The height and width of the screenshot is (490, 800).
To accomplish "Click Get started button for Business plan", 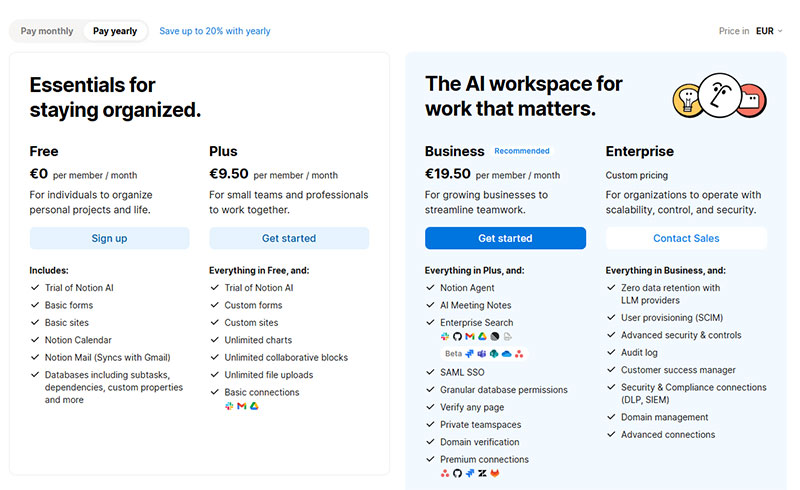I will pos(505,238).
